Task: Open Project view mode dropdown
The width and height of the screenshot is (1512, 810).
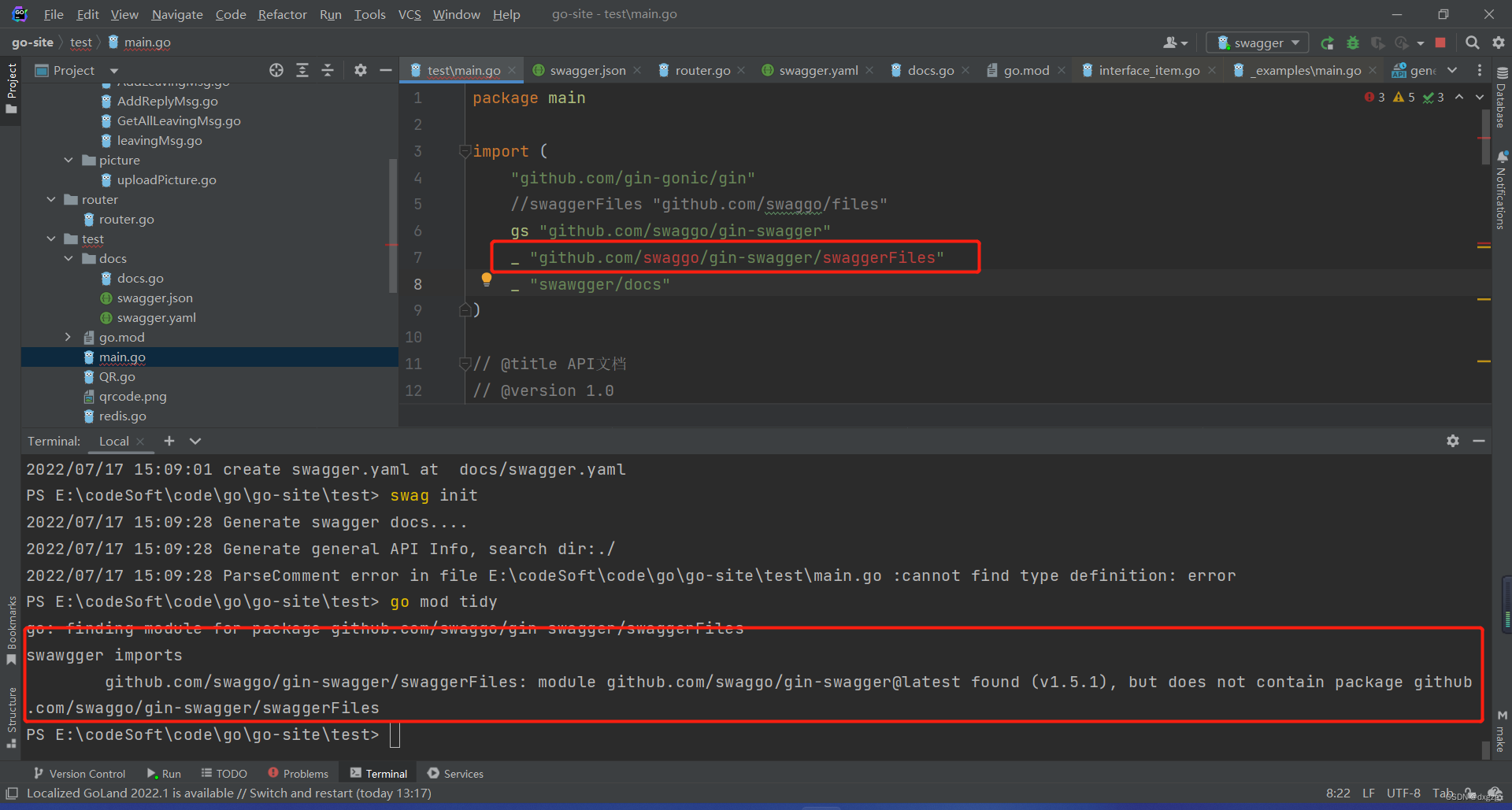Action: (114, 70)
